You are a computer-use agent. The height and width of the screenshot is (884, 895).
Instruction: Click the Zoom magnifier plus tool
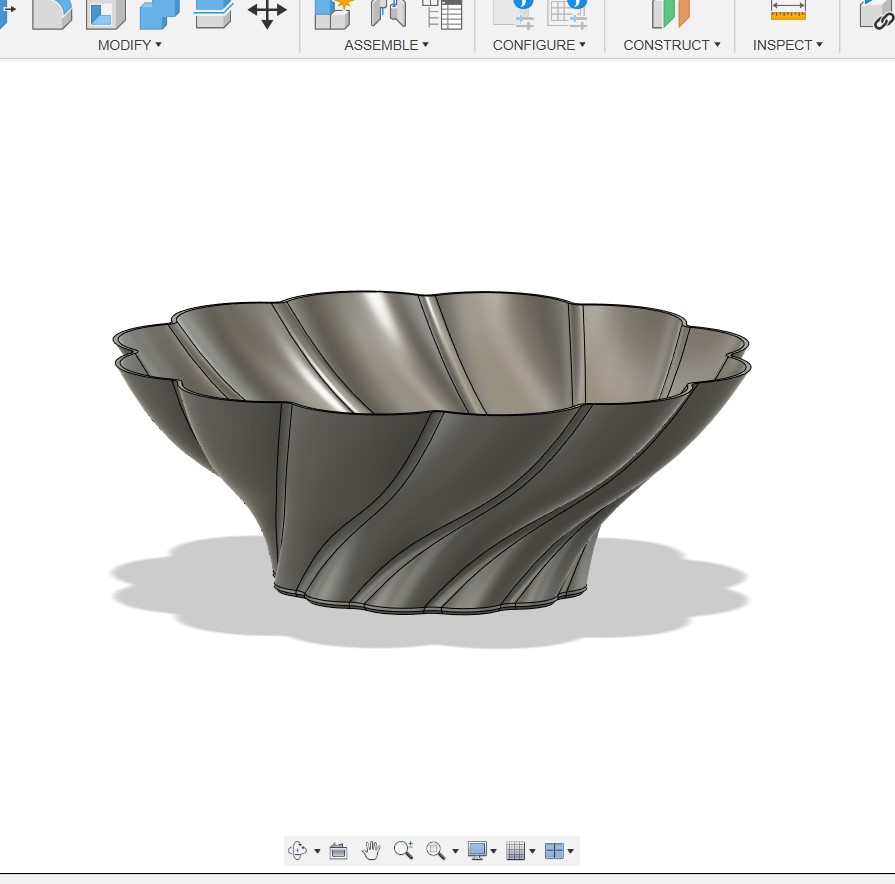tap(404, 850)
